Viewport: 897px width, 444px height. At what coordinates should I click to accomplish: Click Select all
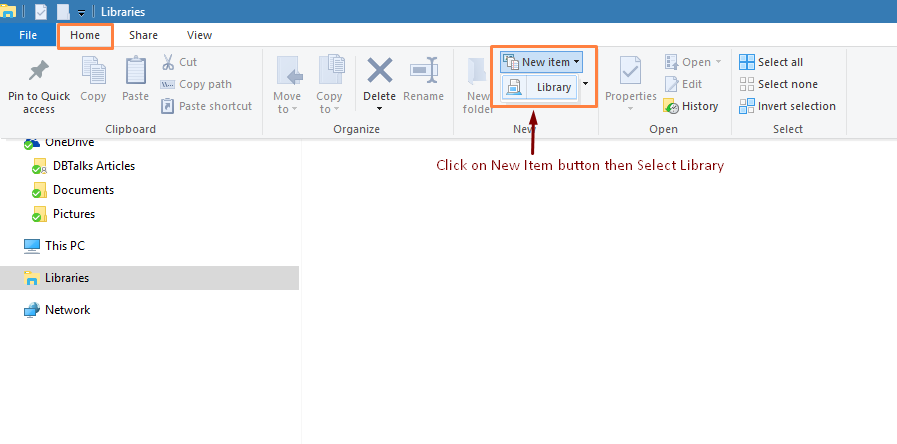771,62
